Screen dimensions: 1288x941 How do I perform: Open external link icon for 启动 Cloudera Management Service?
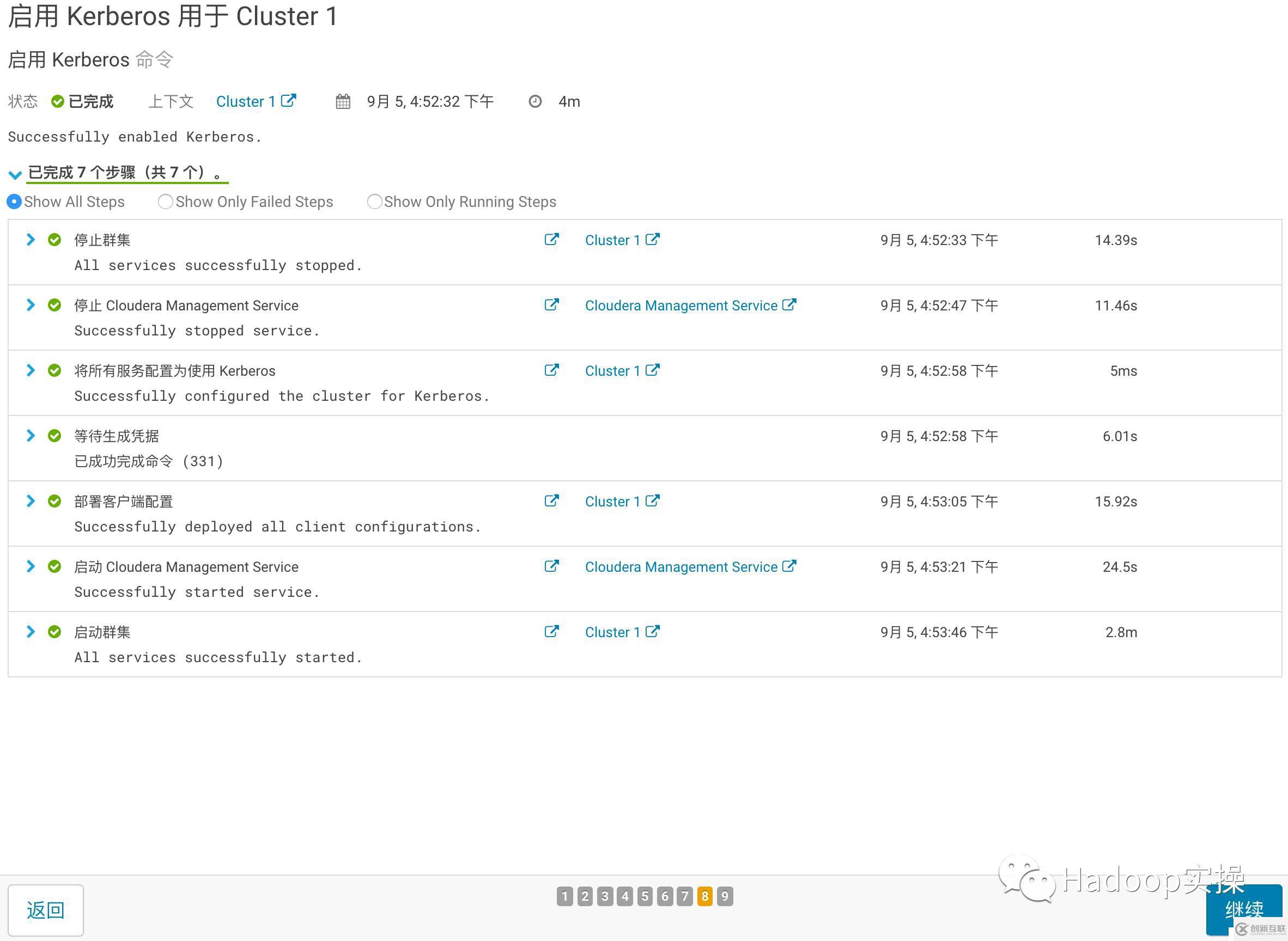click(551, 566)
